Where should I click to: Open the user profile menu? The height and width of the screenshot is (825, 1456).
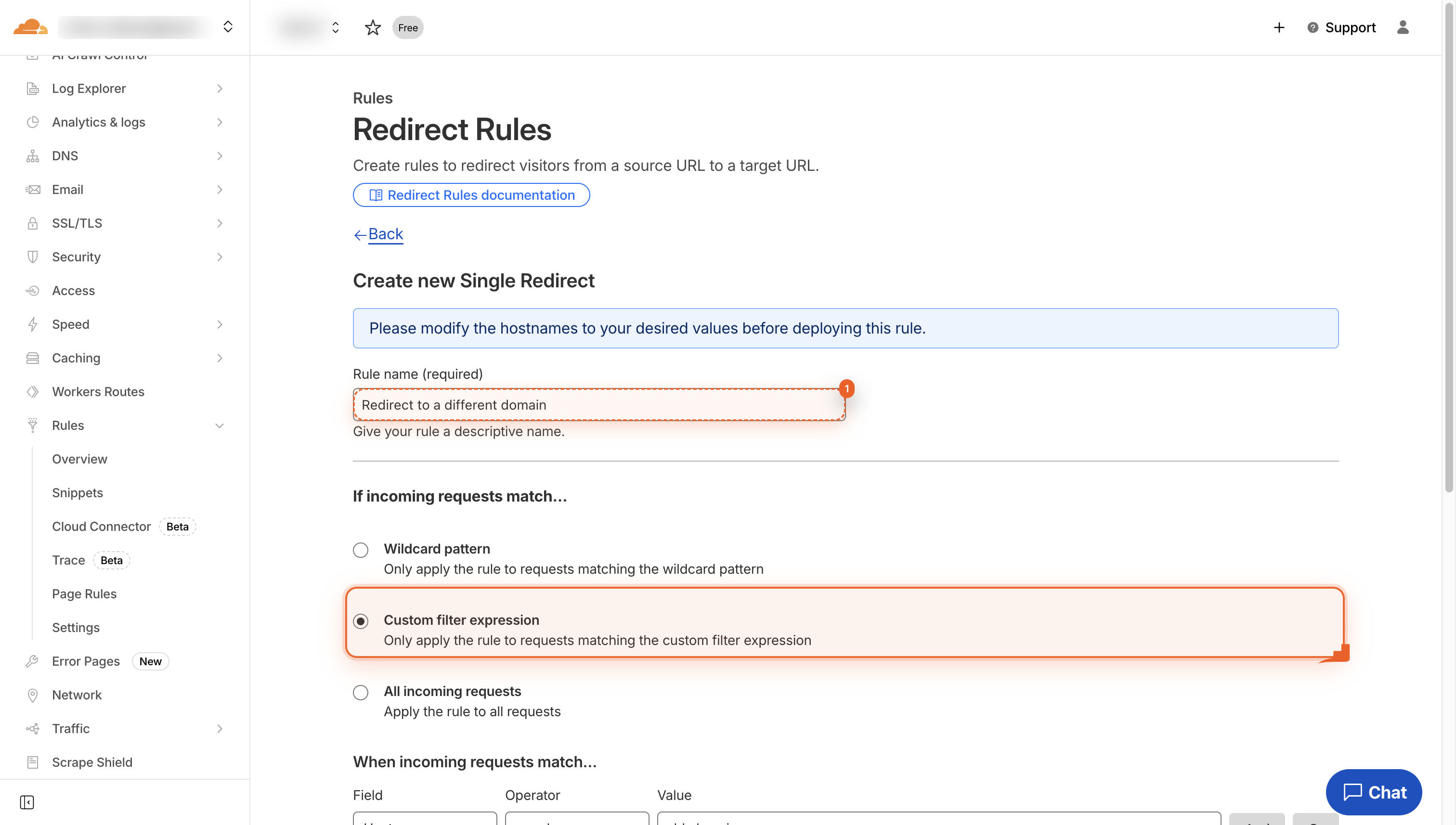(x=1404, y=27)
